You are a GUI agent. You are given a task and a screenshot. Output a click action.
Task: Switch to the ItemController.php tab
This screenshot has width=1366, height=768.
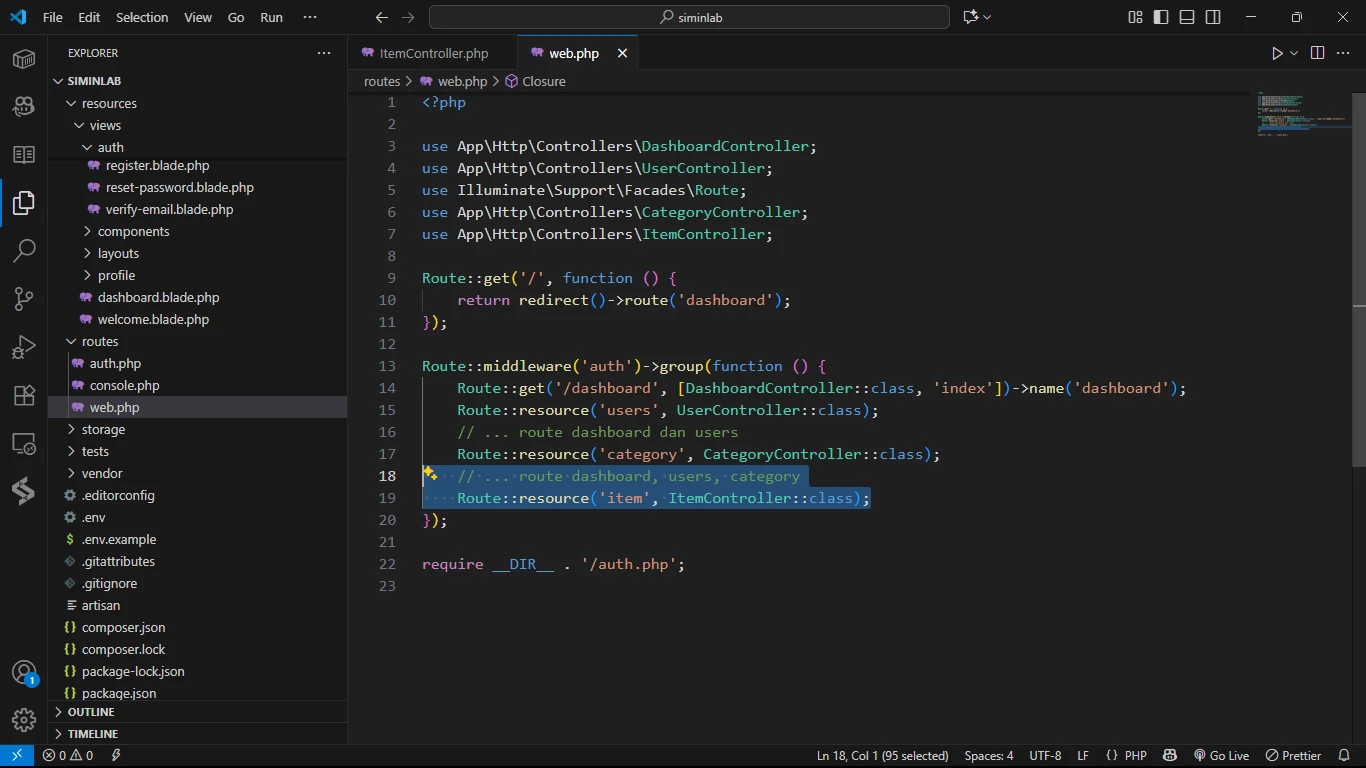[433, 53]
